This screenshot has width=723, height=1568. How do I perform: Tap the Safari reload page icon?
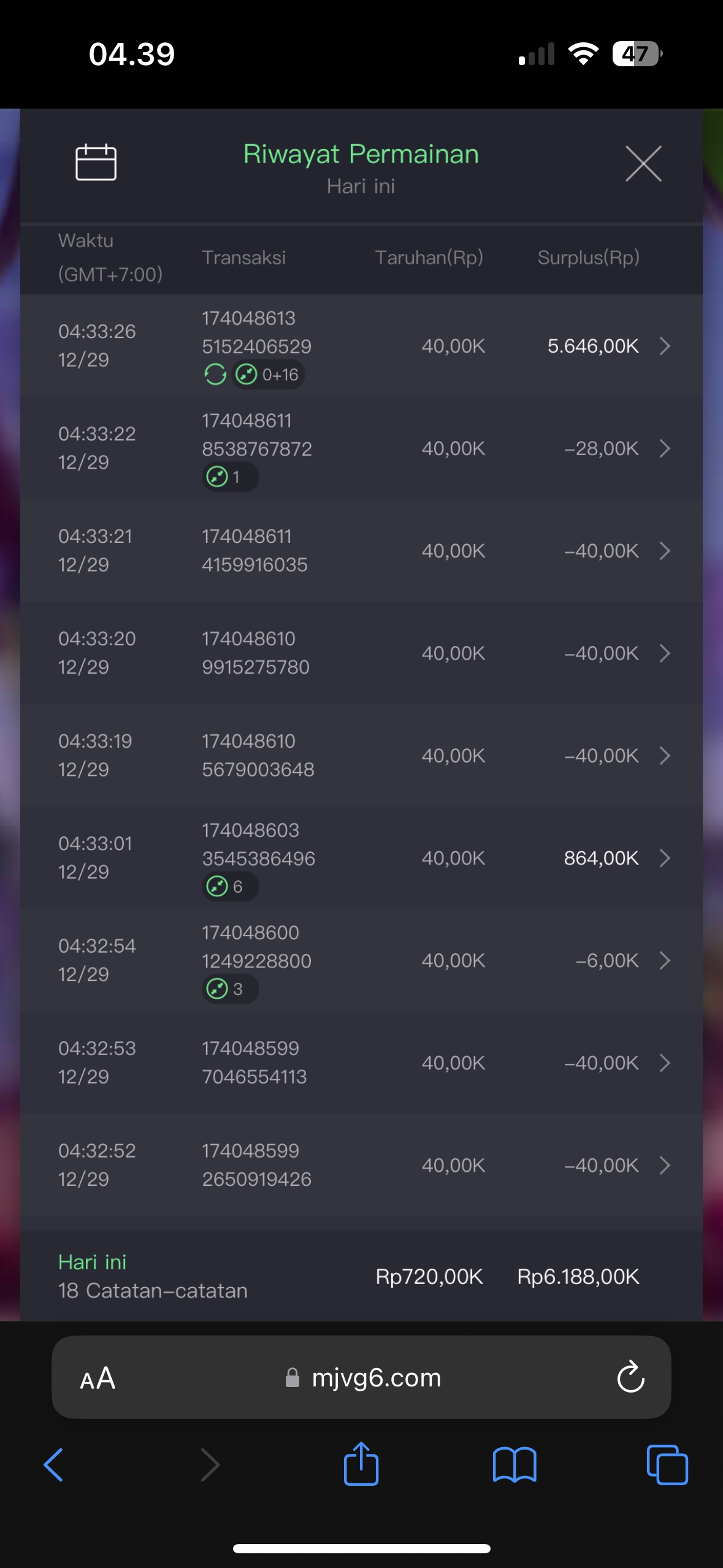[x=630, y=1377]
